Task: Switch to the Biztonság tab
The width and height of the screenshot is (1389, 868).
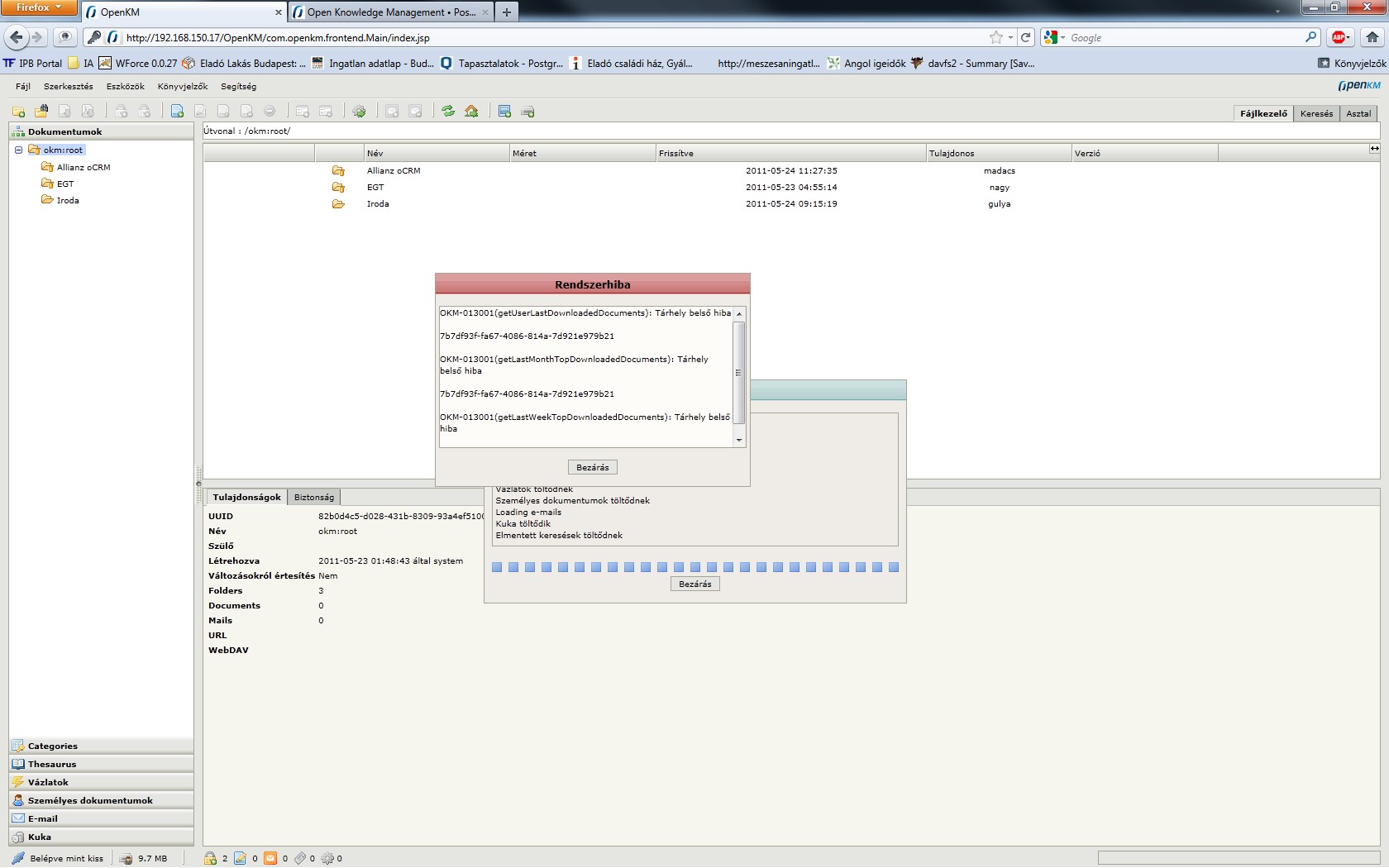Action: pyautogui.click(x=314, y=497)
